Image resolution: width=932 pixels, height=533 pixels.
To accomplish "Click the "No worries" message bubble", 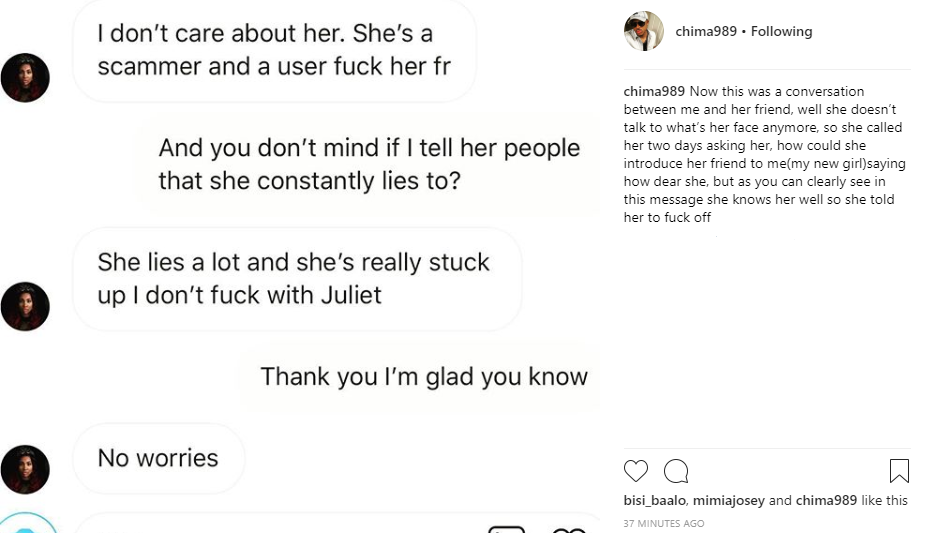I will pyautogui.click(x=158, y=458).
